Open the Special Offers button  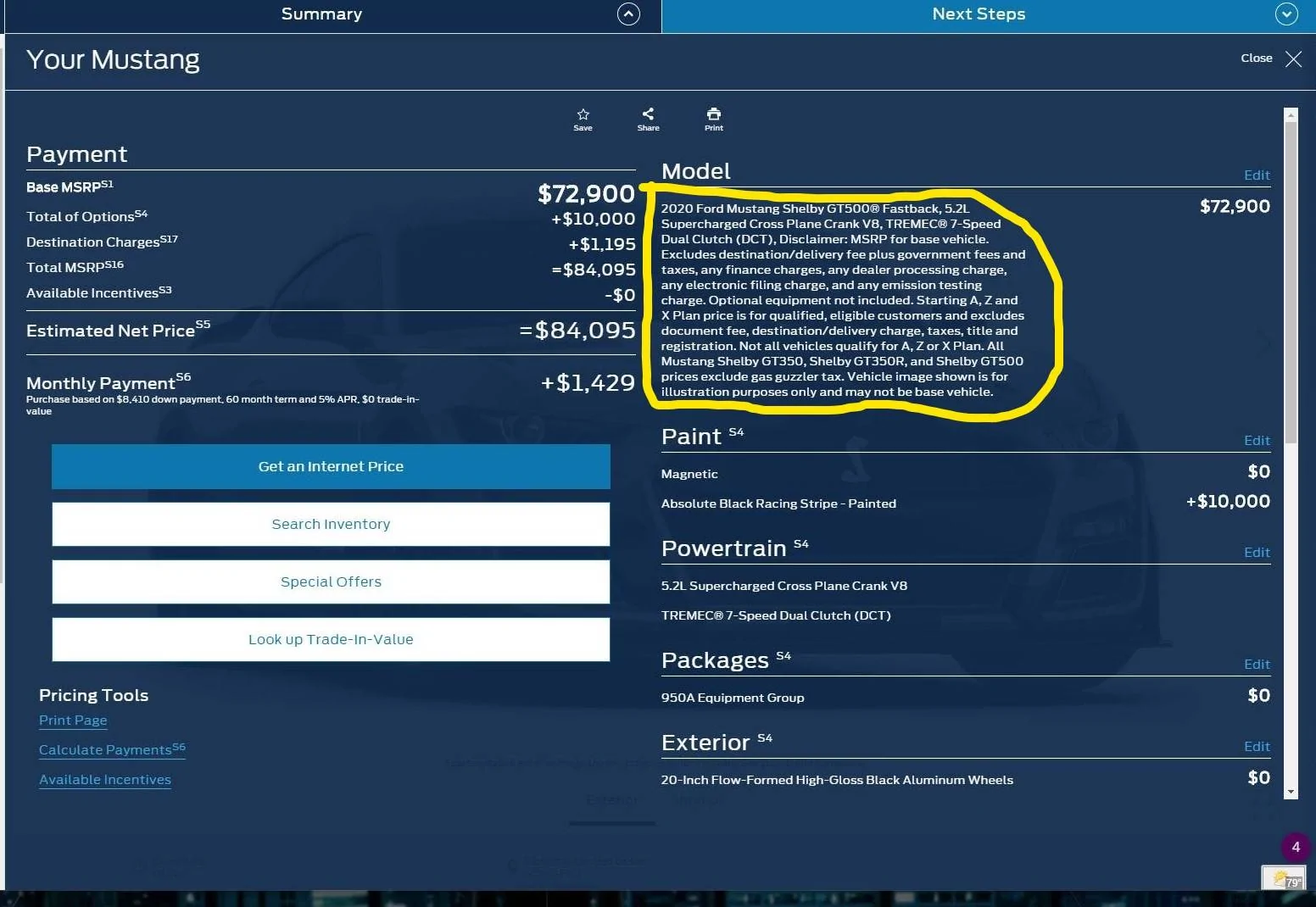click(x=331, y=581)
